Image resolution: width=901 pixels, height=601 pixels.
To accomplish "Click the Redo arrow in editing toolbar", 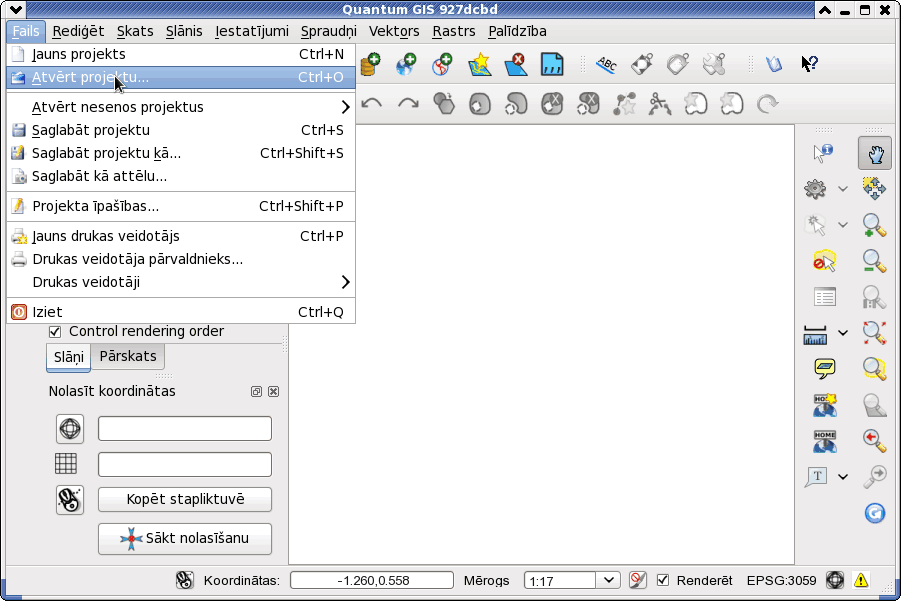I will click(x=408, y=104).
